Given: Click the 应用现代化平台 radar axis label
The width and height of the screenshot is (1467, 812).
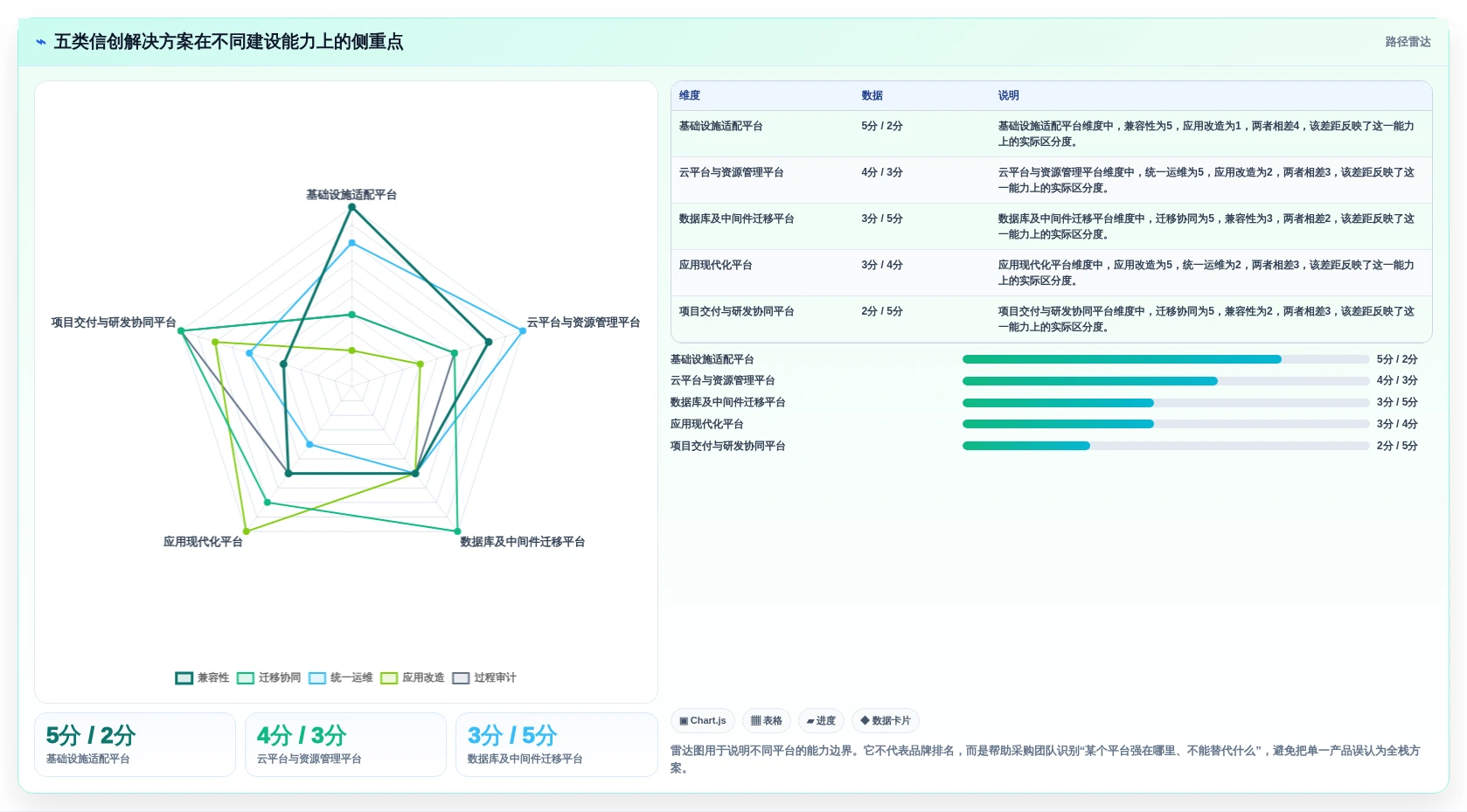Looking at the screenshot, I should coord(203,542).
